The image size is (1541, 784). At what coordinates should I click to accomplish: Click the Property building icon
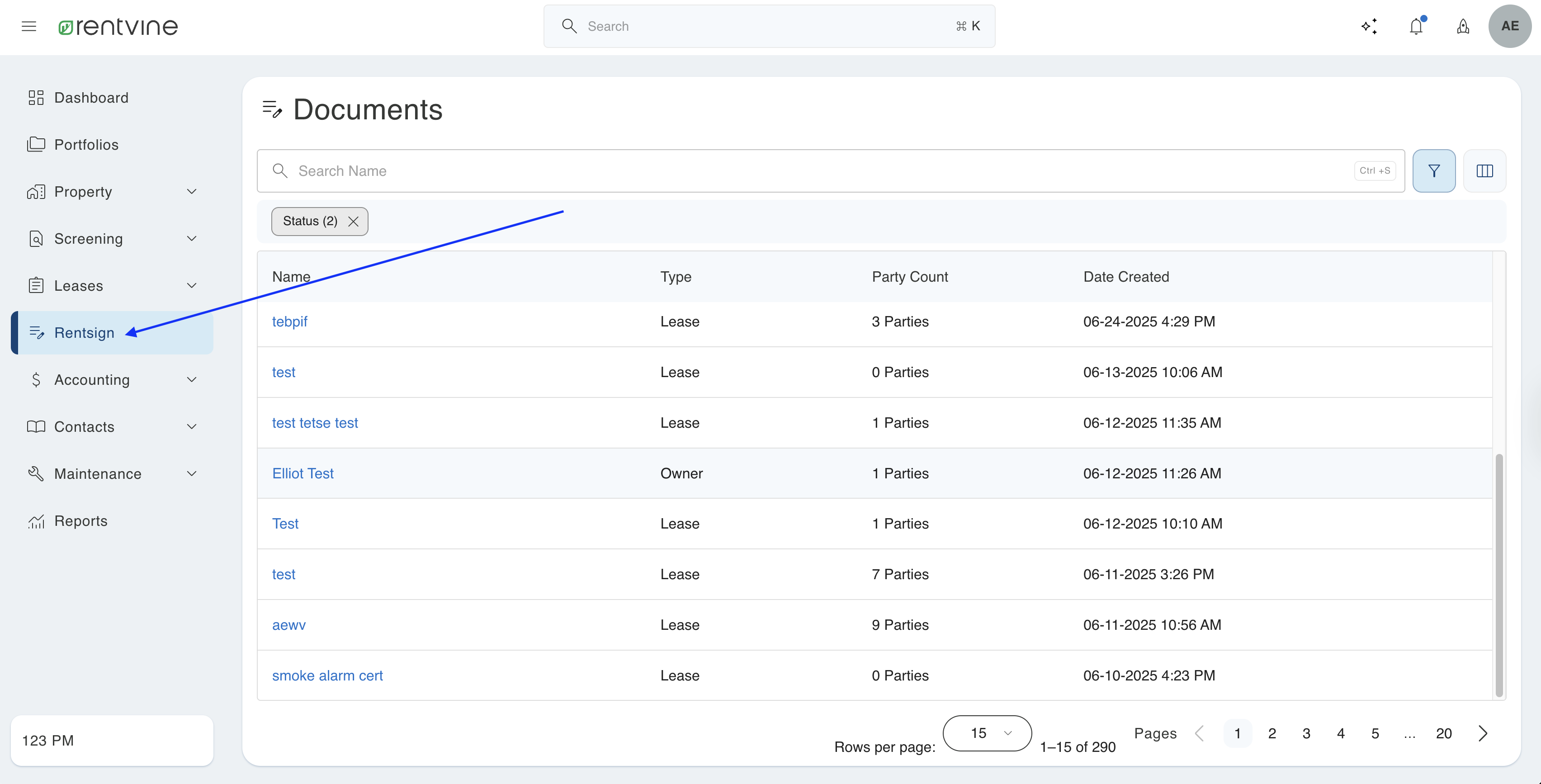(x=36, y=191)
